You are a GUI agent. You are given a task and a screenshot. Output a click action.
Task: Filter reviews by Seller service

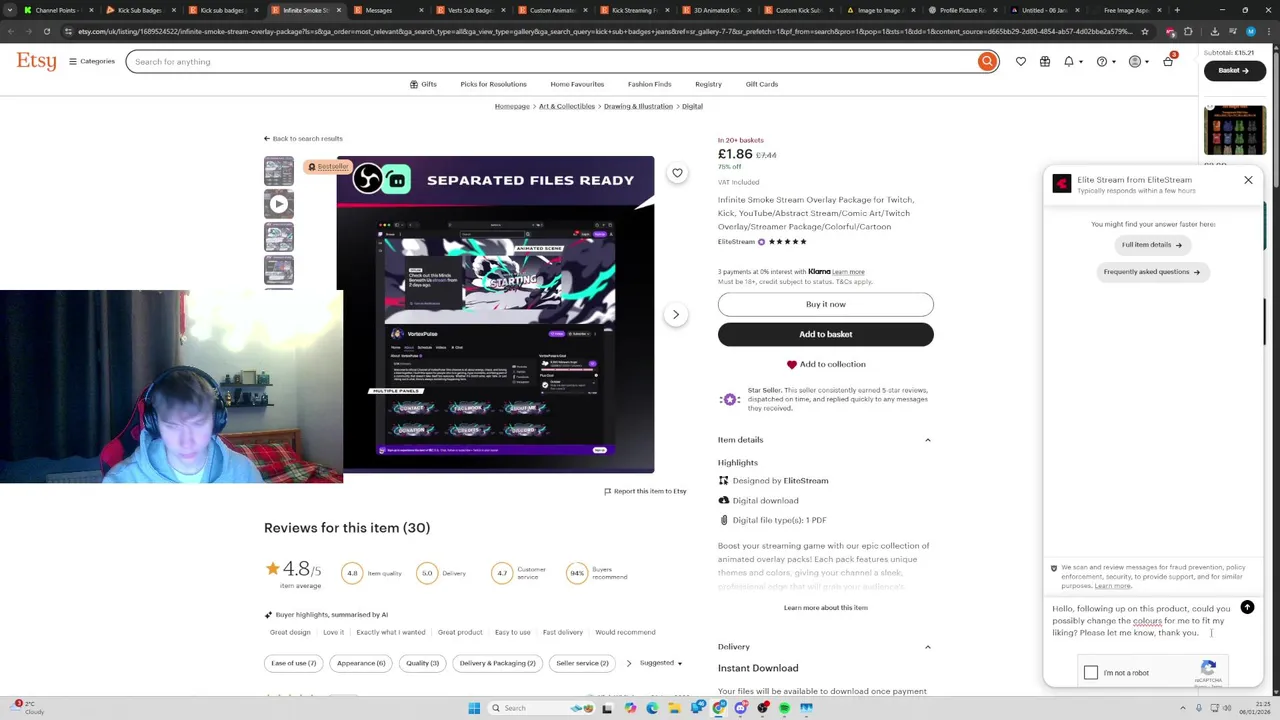[x=582, y=663]
